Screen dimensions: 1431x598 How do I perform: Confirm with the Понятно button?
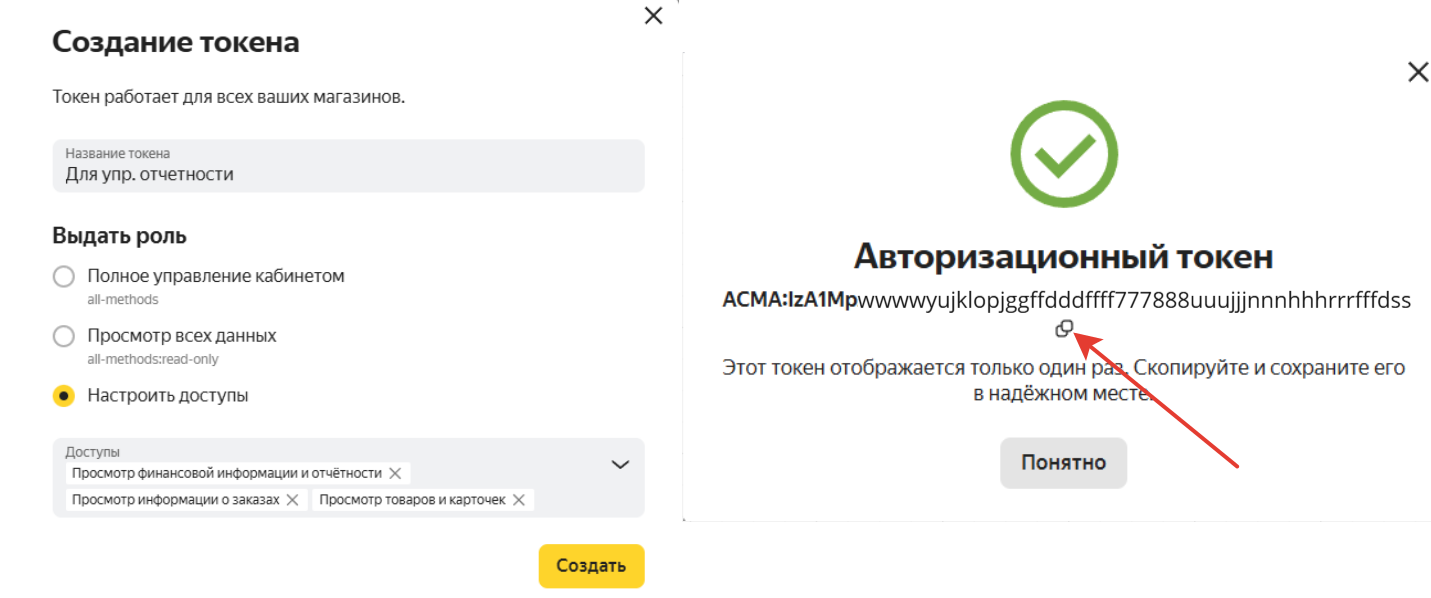tap(1063, 463)
